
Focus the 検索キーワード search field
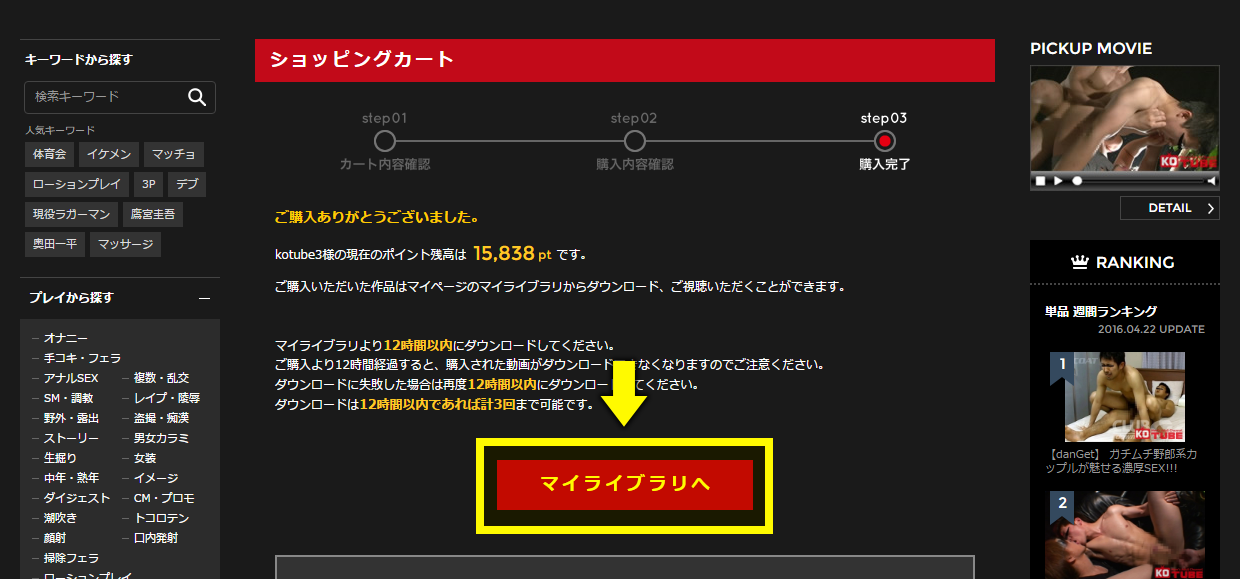point(105,97)
